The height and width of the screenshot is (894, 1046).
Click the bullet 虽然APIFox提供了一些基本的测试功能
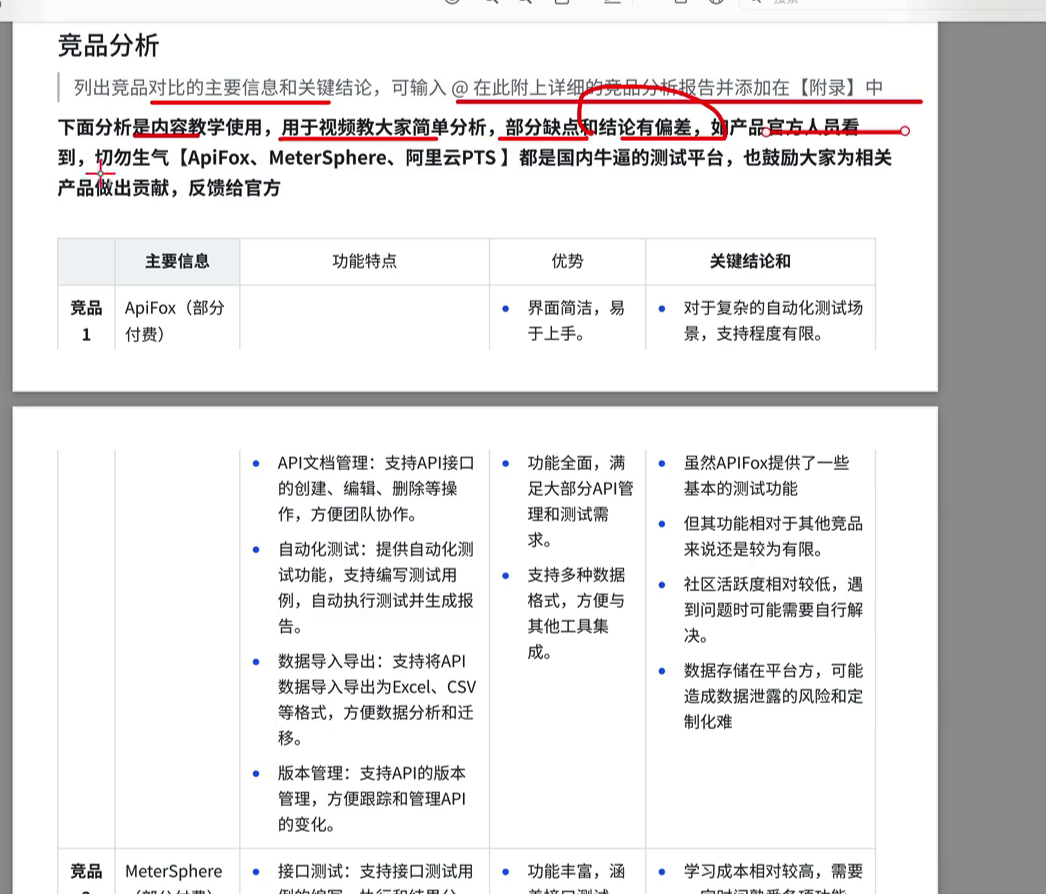coord(766,476)
